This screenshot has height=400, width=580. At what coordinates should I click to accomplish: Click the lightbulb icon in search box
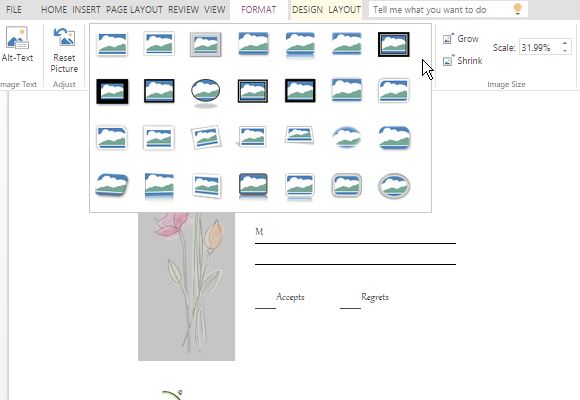click(518, 9)
